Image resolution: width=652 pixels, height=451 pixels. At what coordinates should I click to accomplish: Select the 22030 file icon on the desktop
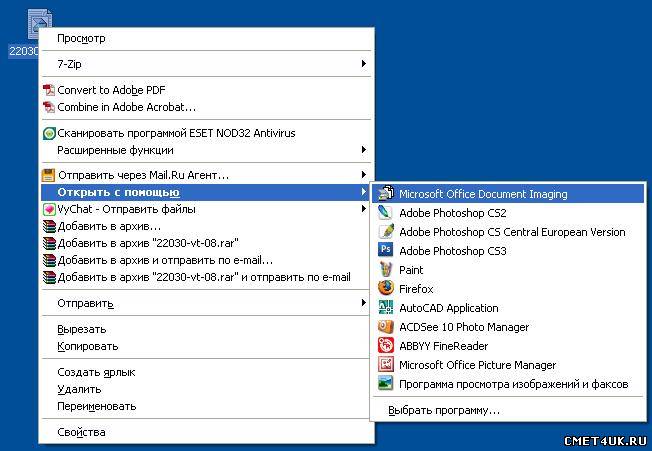38,22
